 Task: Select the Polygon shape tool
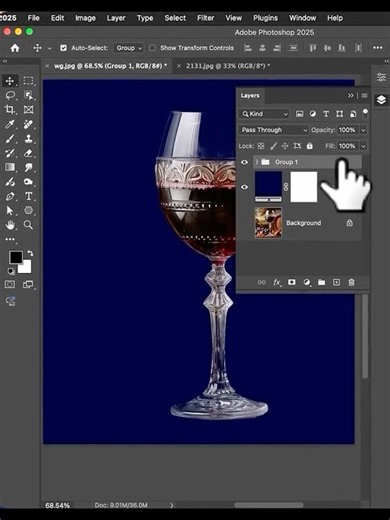click(x=28, y=211)
